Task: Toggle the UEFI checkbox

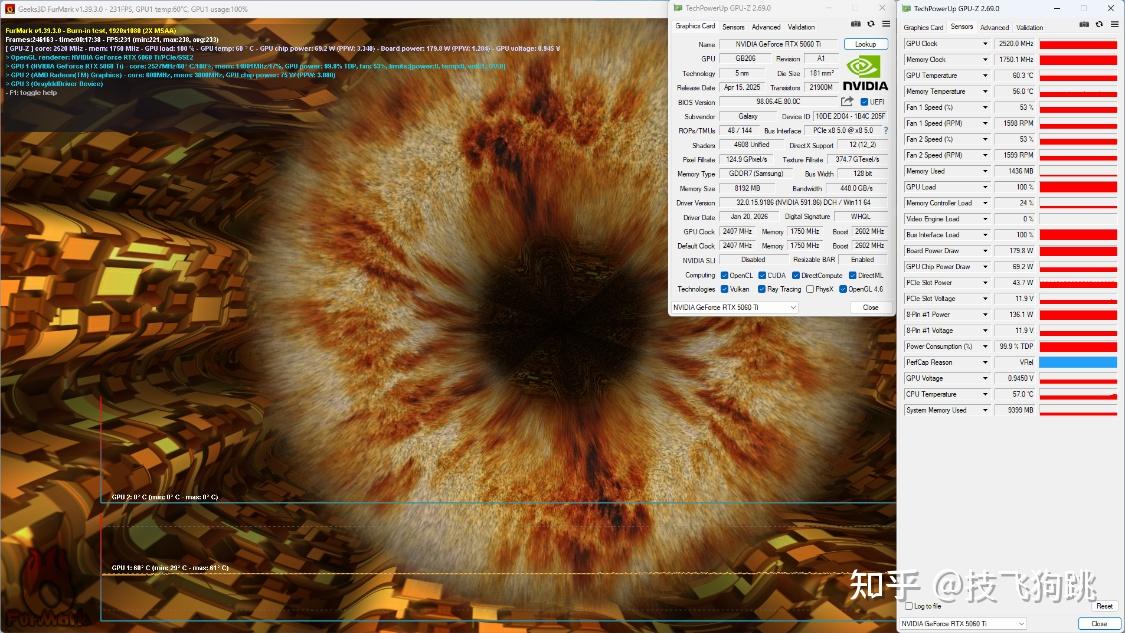Action: point(864,102)
